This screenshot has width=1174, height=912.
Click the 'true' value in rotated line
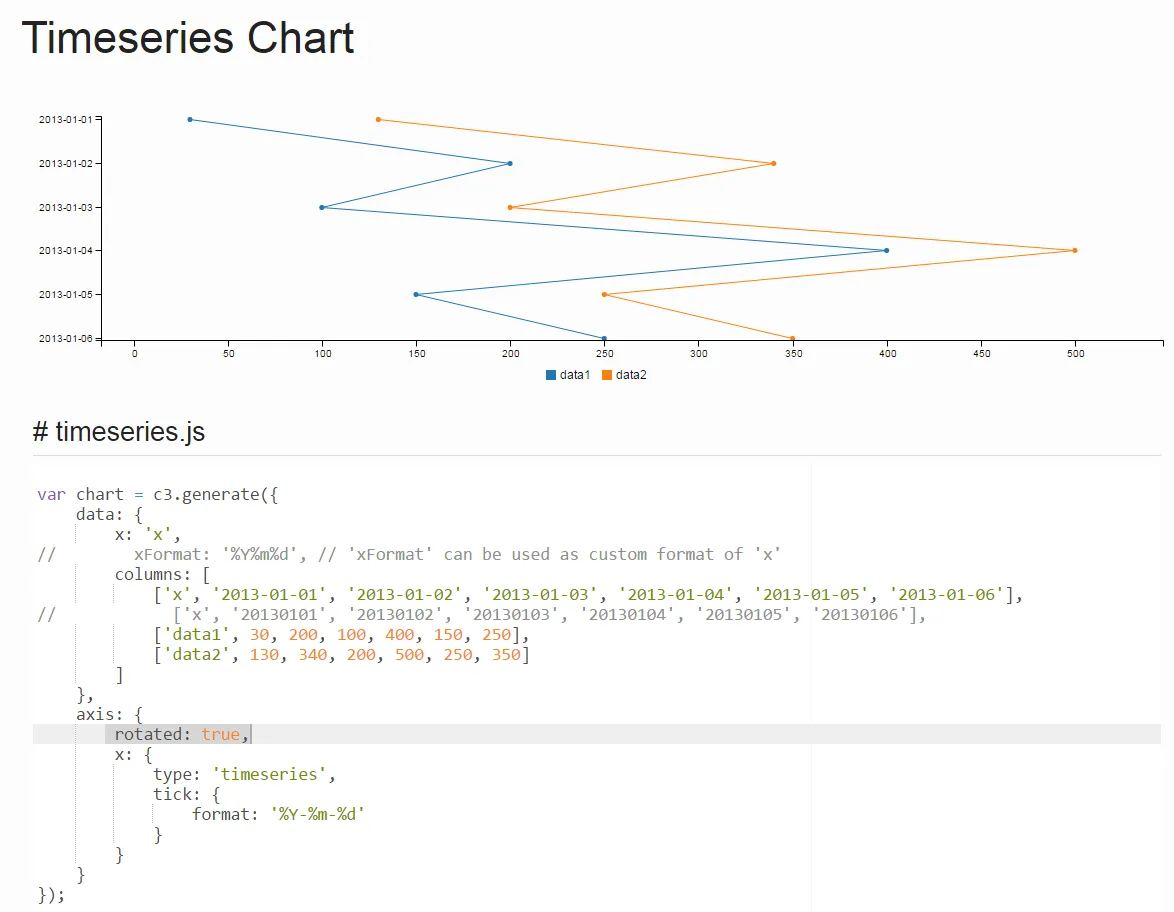pos(220,734)
